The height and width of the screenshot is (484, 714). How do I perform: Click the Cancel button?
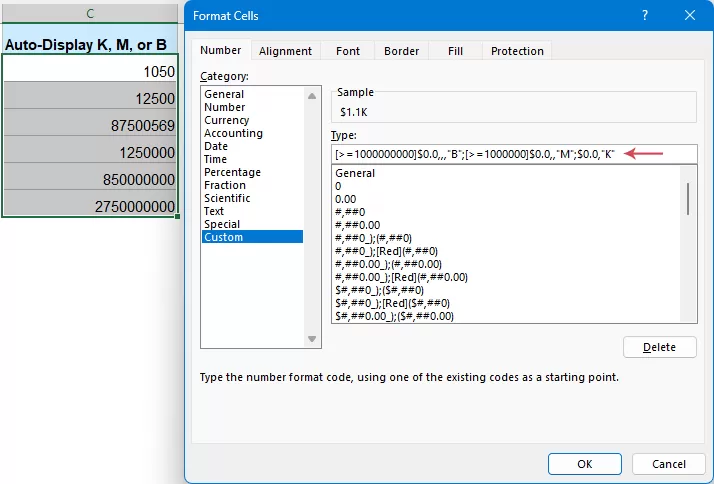coord(668,464)
